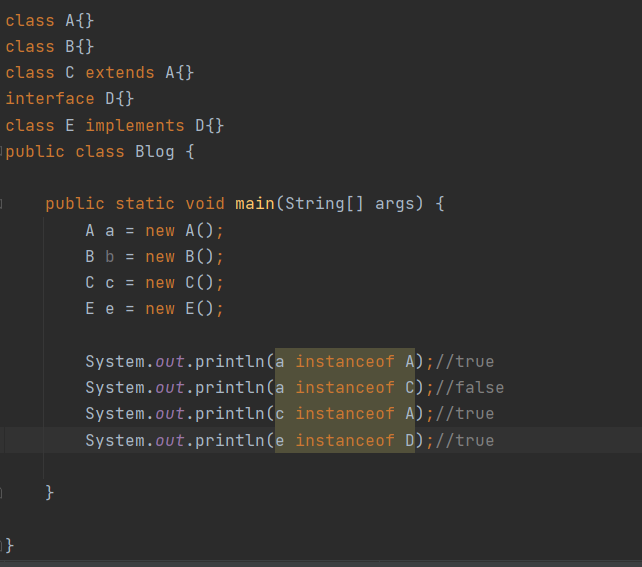
Task: Click 'System.out.println' on the 'c instanceof A' line
Action: pyautogui.click(x=175, y=413)
